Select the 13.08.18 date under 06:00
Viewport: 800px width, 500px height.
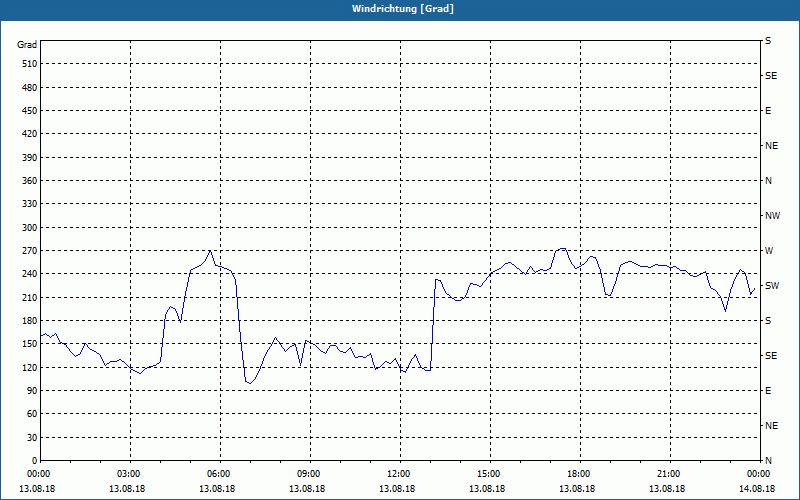[x=217, y=489]
